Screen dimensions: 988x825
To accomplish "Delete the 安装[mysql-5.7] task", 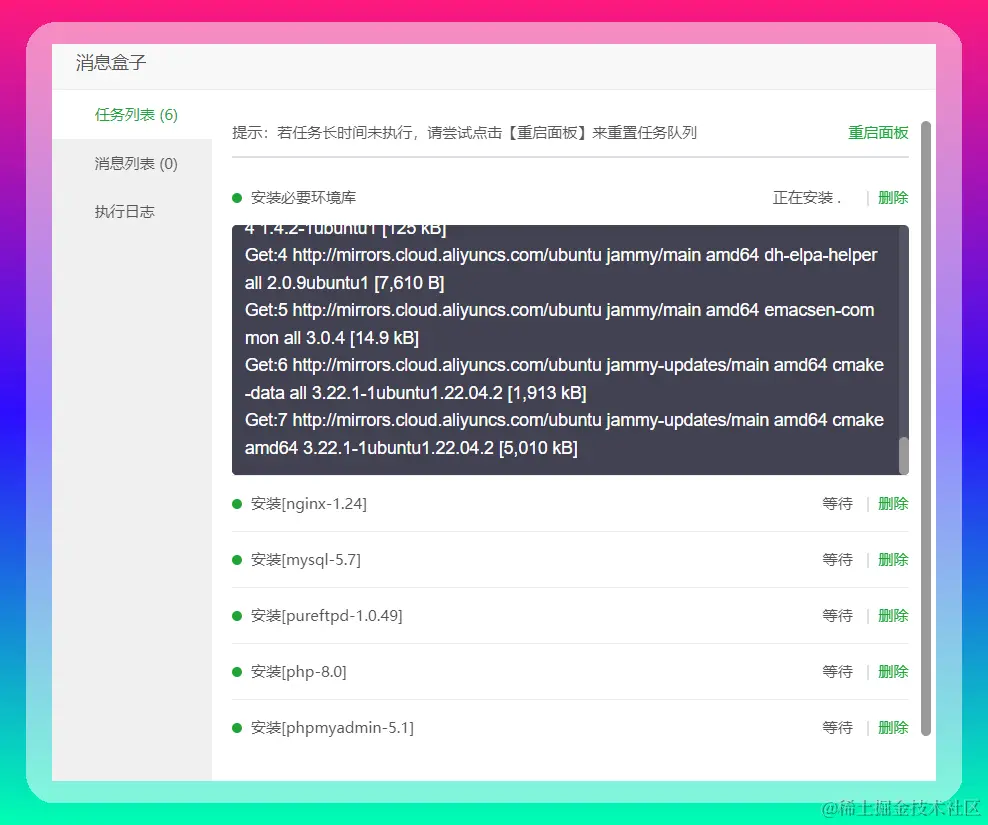I will [x=893, y=560].
